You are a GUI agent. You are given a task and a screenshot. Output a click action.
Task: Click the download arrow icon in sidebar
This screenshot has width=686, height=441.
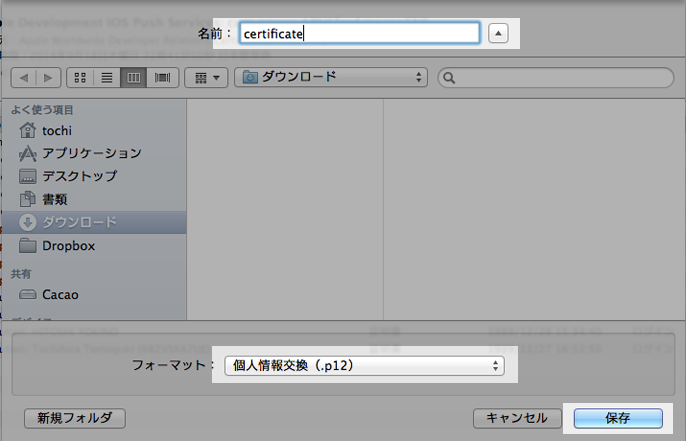28,222
